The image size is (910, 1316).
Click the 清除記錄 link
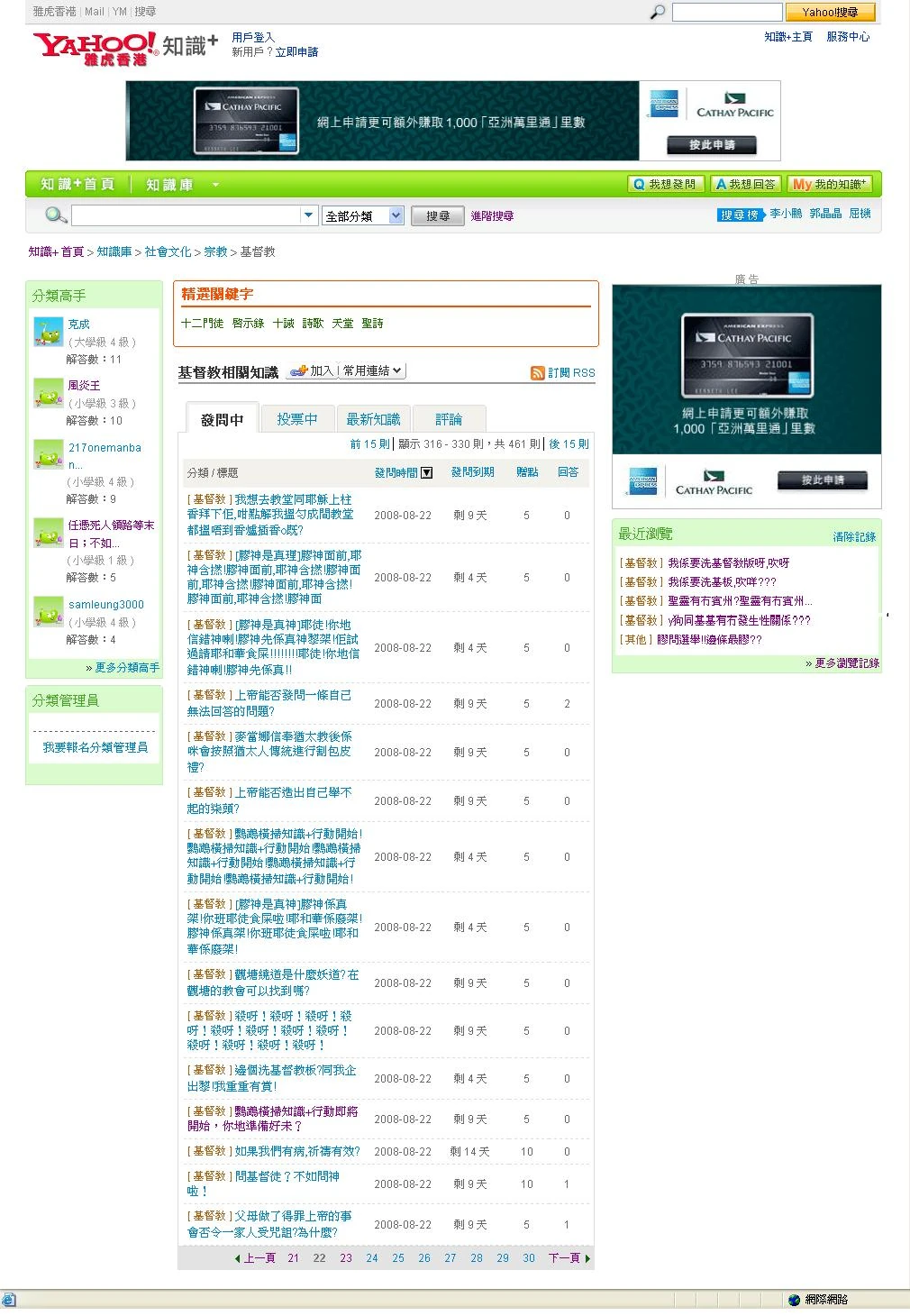pyautogui.click(x=854, y=536)
